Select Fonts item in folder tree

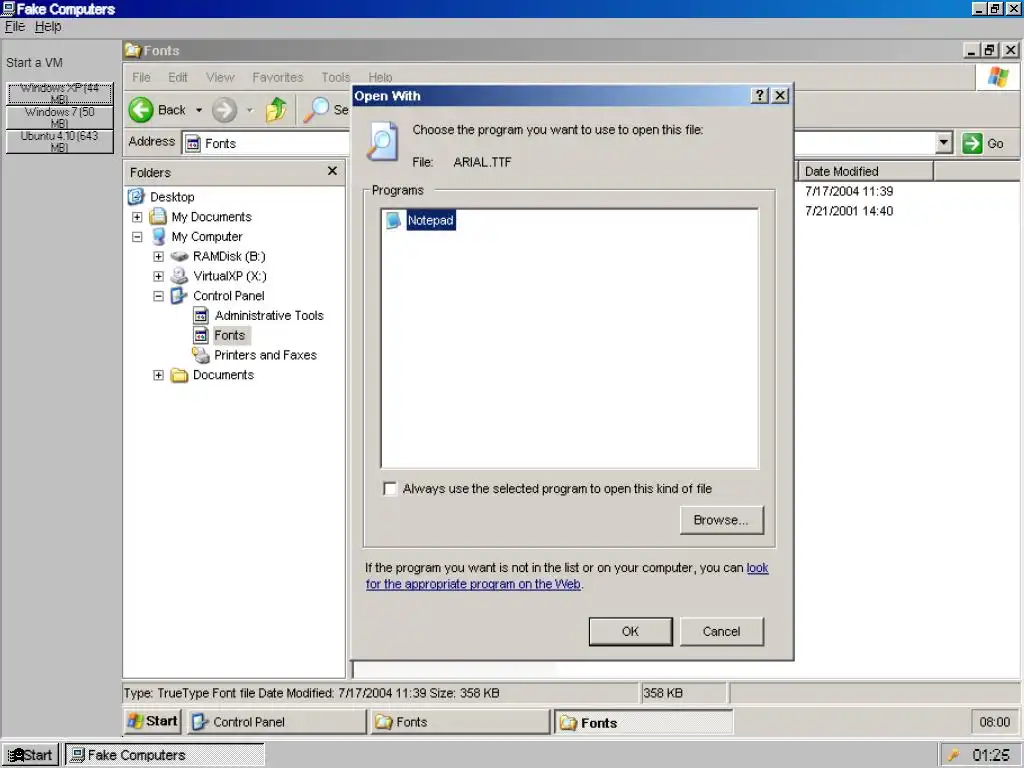point(230,335)
